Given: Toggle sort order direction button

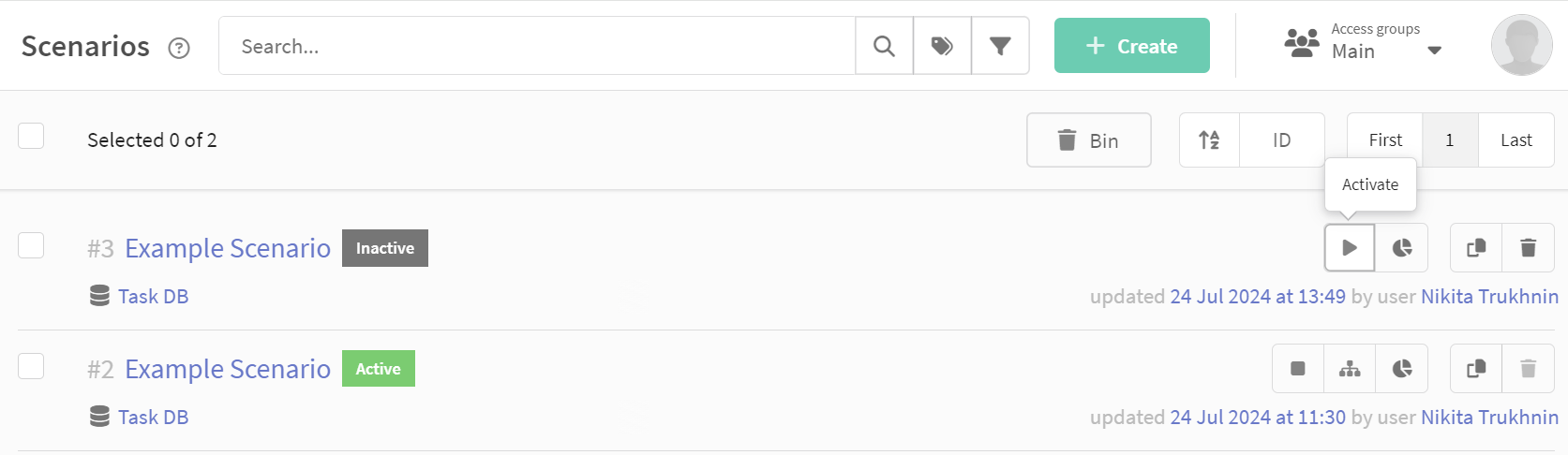Looking at the screenshot, I should click(x=1209, y=140).
